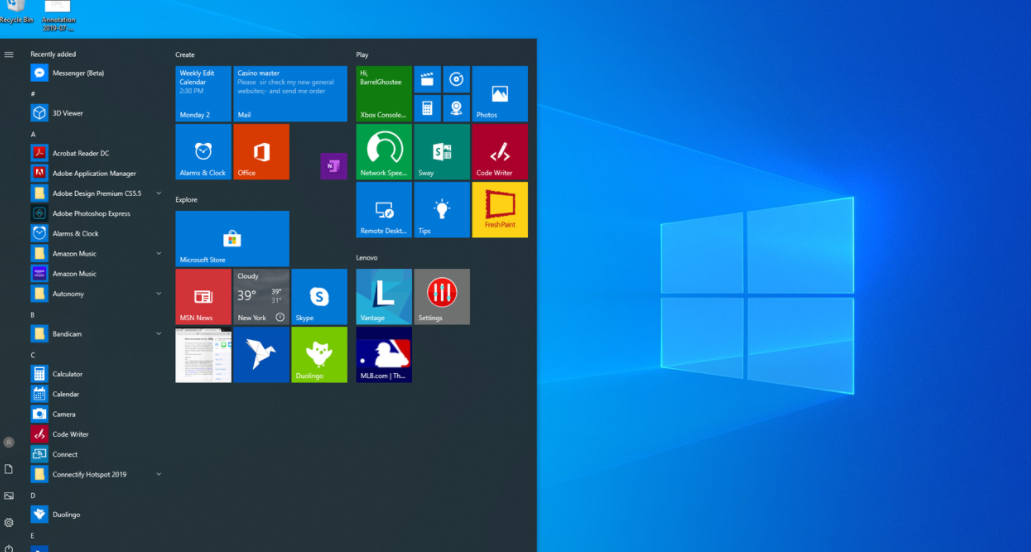
Task: Open the small Calculator tile
Action: (427, 108)
